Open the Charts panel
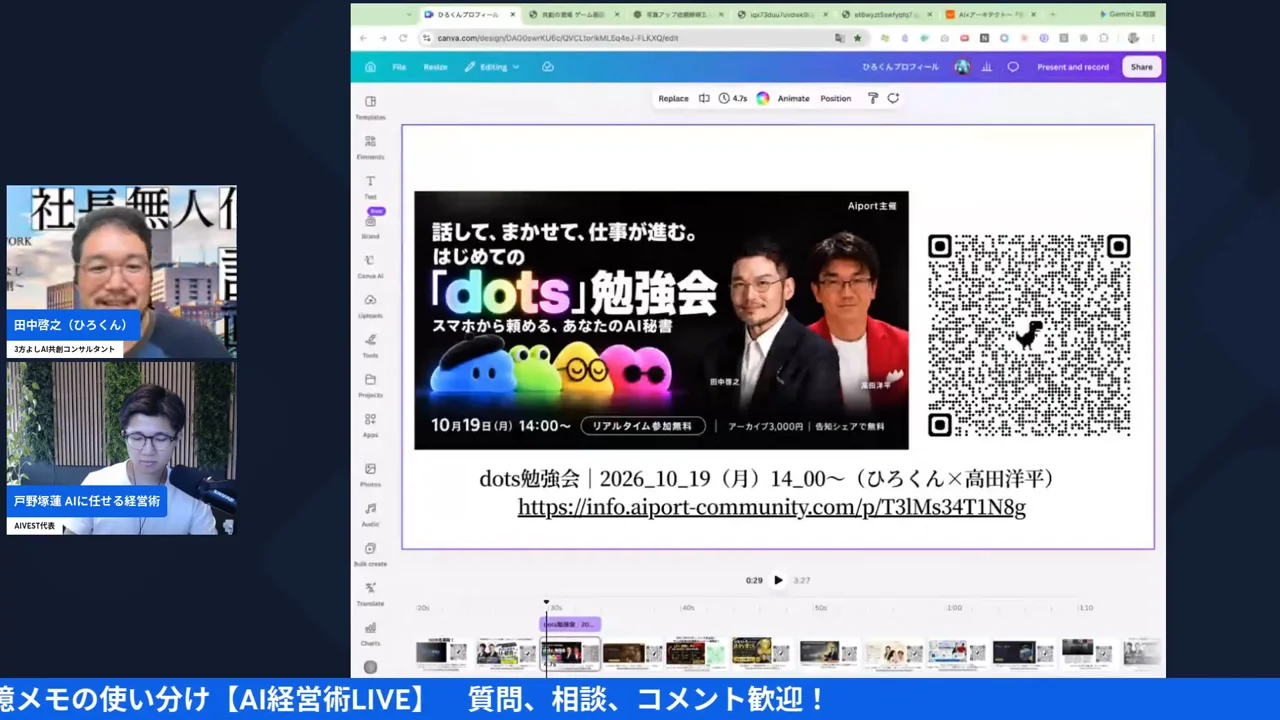 pyautogui.click(x=370, y=633)
